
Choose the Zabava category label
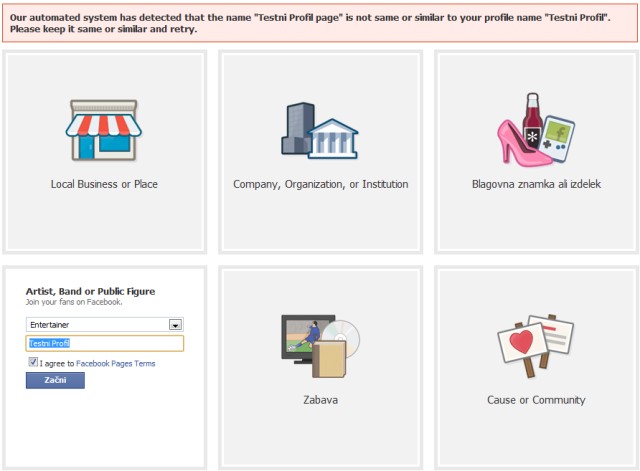coord(320,400)
